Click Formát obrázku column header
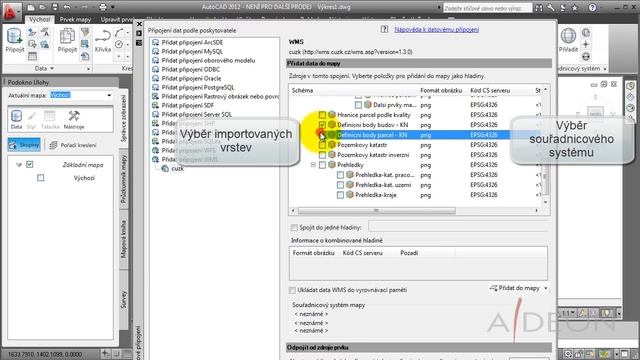 [441, 91]
